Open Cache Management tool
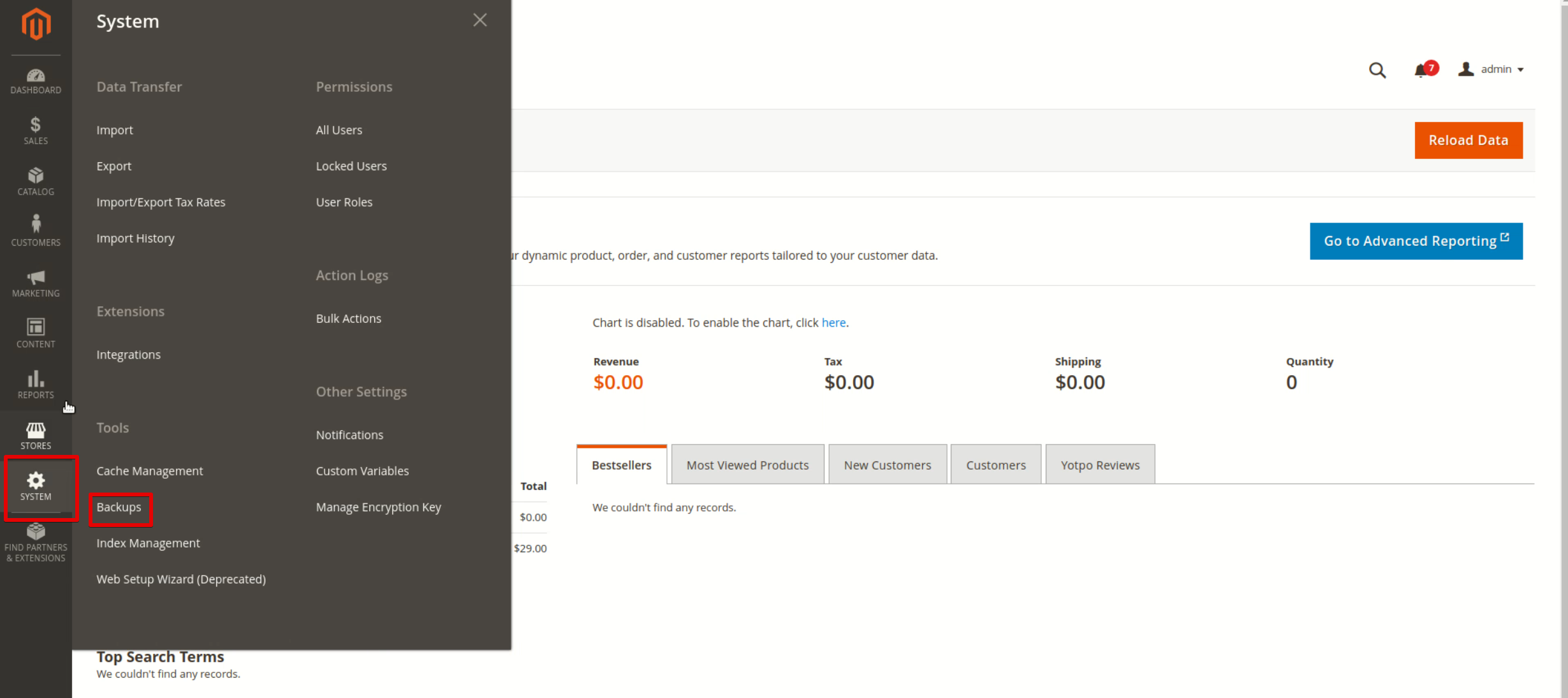 coord(149,471)
